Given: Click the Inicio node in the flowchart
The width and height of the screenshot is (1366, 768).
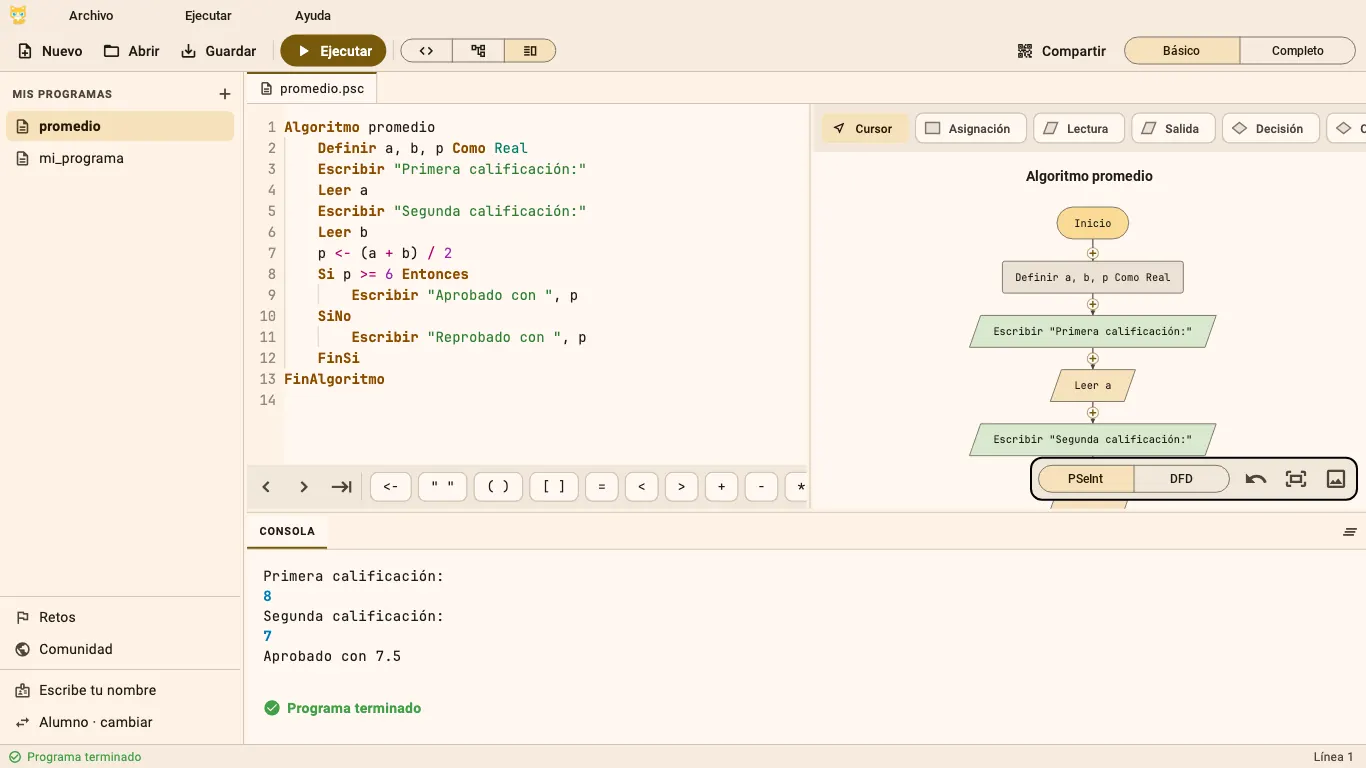Looking at the screenshot, I should [1093, 223].
